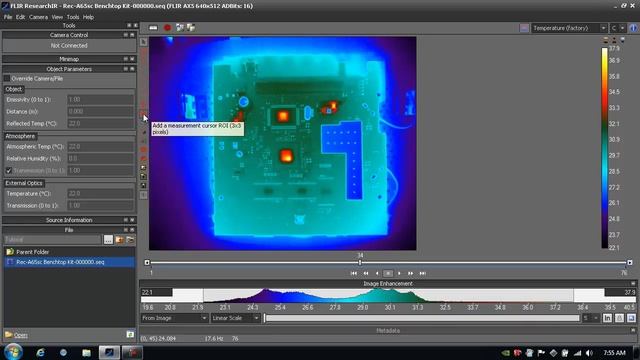Select the Parent Folder entry
Screen dimensions: 640x360
point(69,252)
